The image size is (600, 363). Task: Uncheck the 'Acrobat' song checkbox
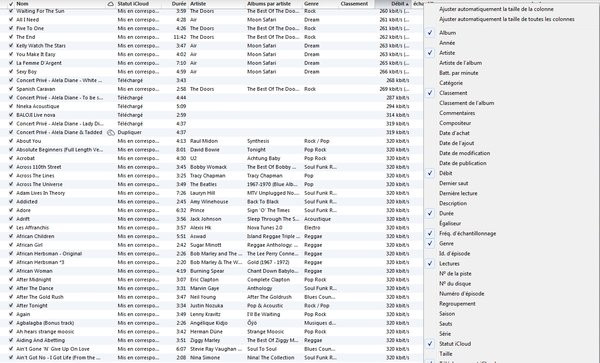coord(11,158)
